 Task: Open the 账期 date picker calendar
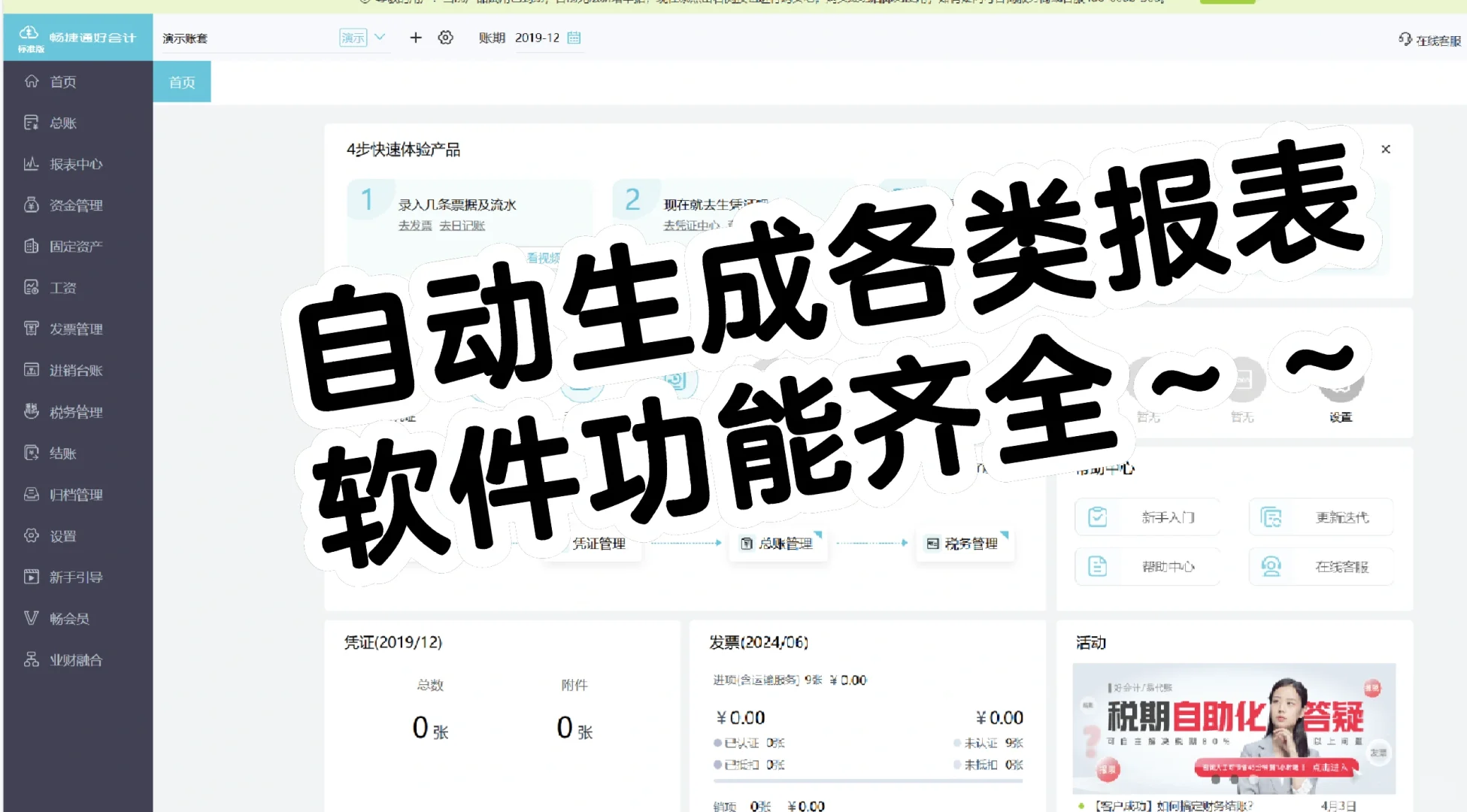573,37
